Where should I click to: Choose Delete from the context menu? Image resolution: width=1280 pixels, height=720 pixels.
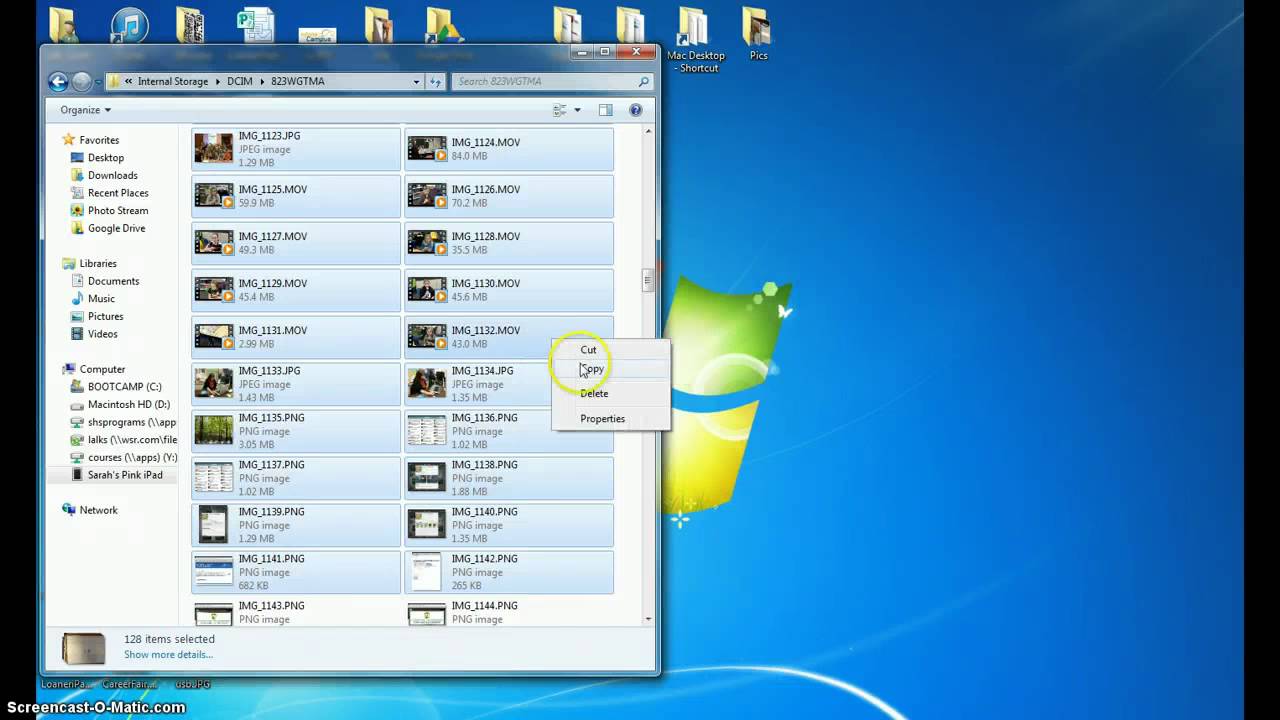pyautogui.click(x=610, y=393)
